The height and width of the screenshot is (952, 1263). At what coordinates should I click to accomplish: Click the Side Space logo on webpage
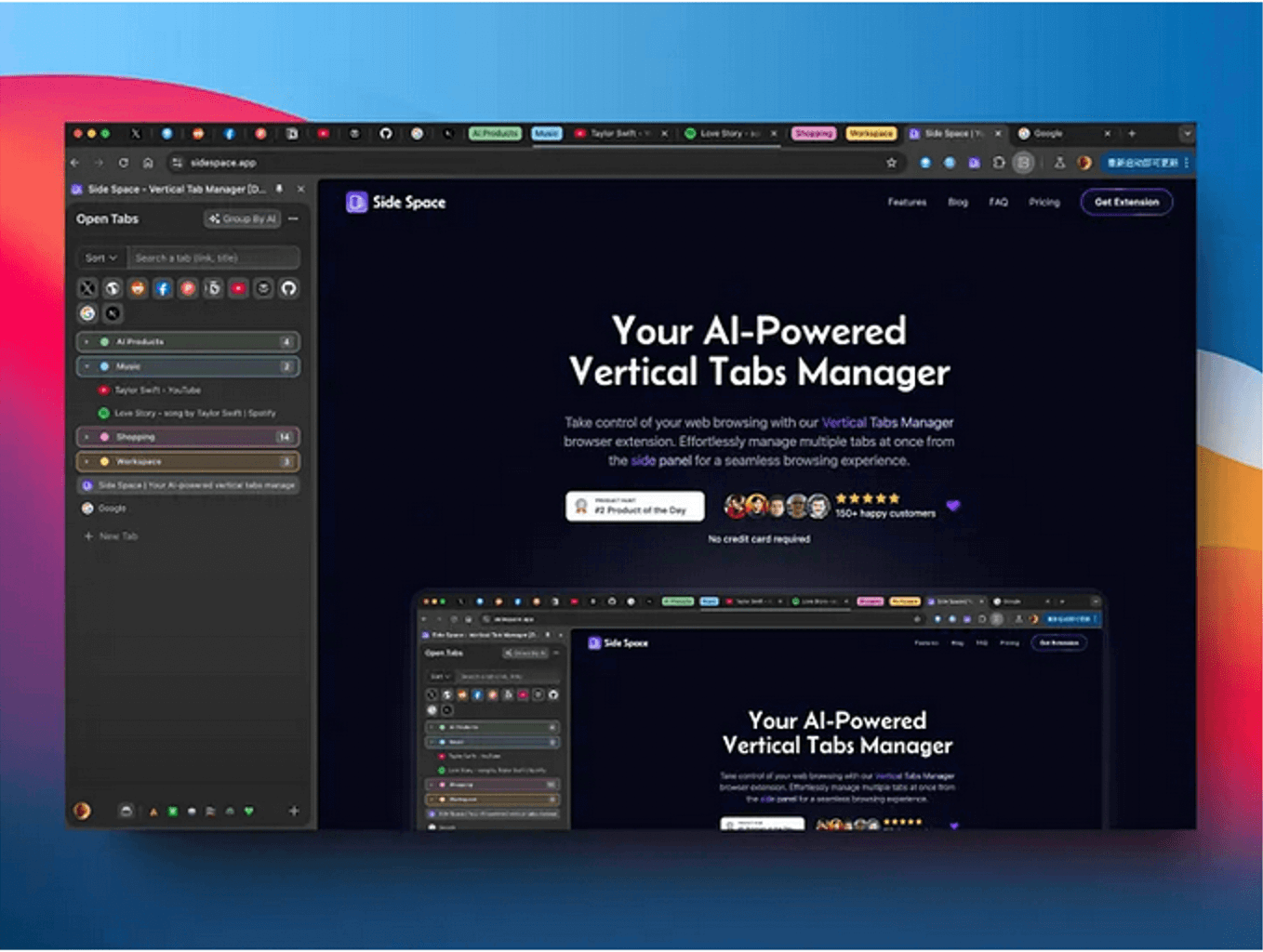point(396,202)
